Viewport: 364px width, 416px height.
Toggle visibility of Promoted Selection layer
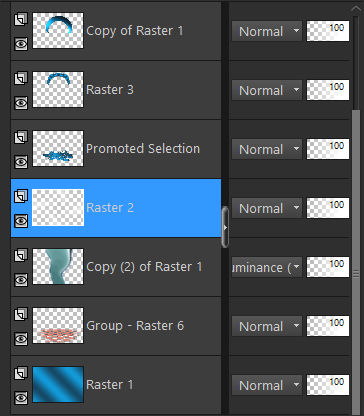tap(21, 162)
